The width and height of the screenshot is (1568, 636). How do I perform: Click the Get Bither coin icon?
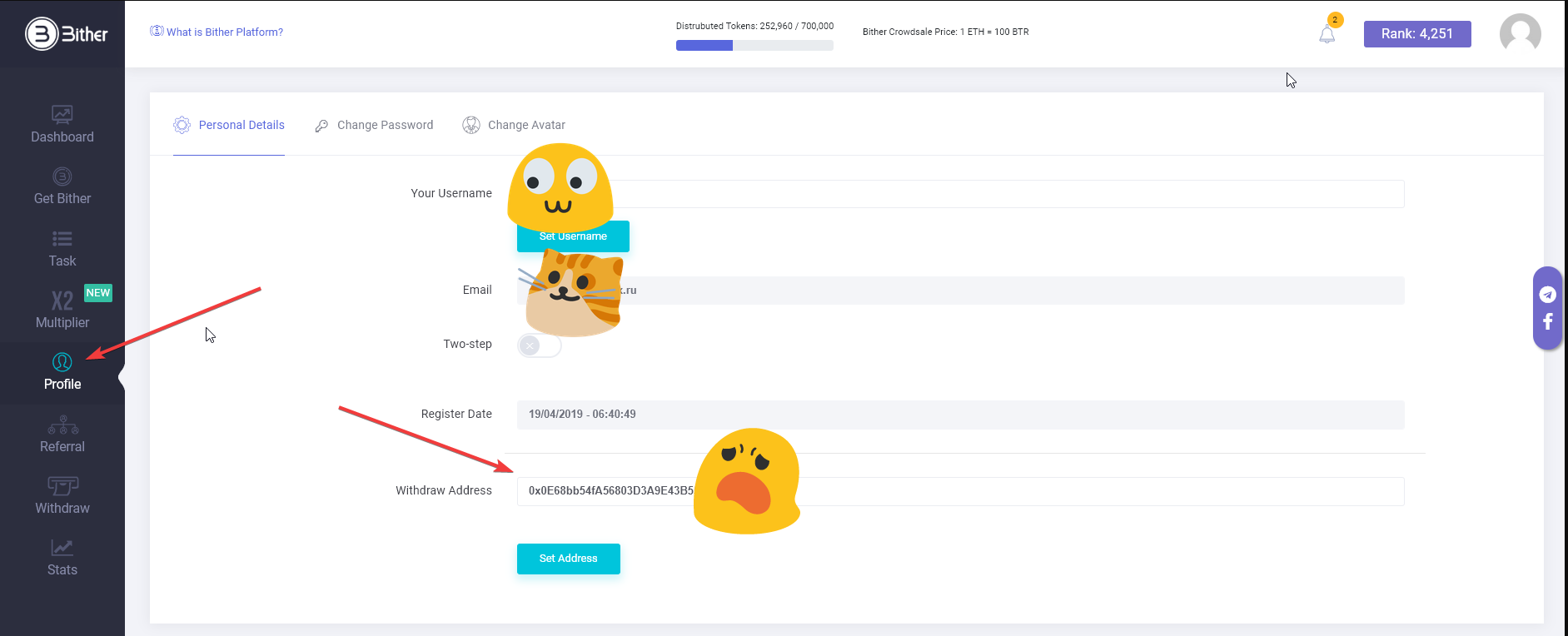[62, 176]
